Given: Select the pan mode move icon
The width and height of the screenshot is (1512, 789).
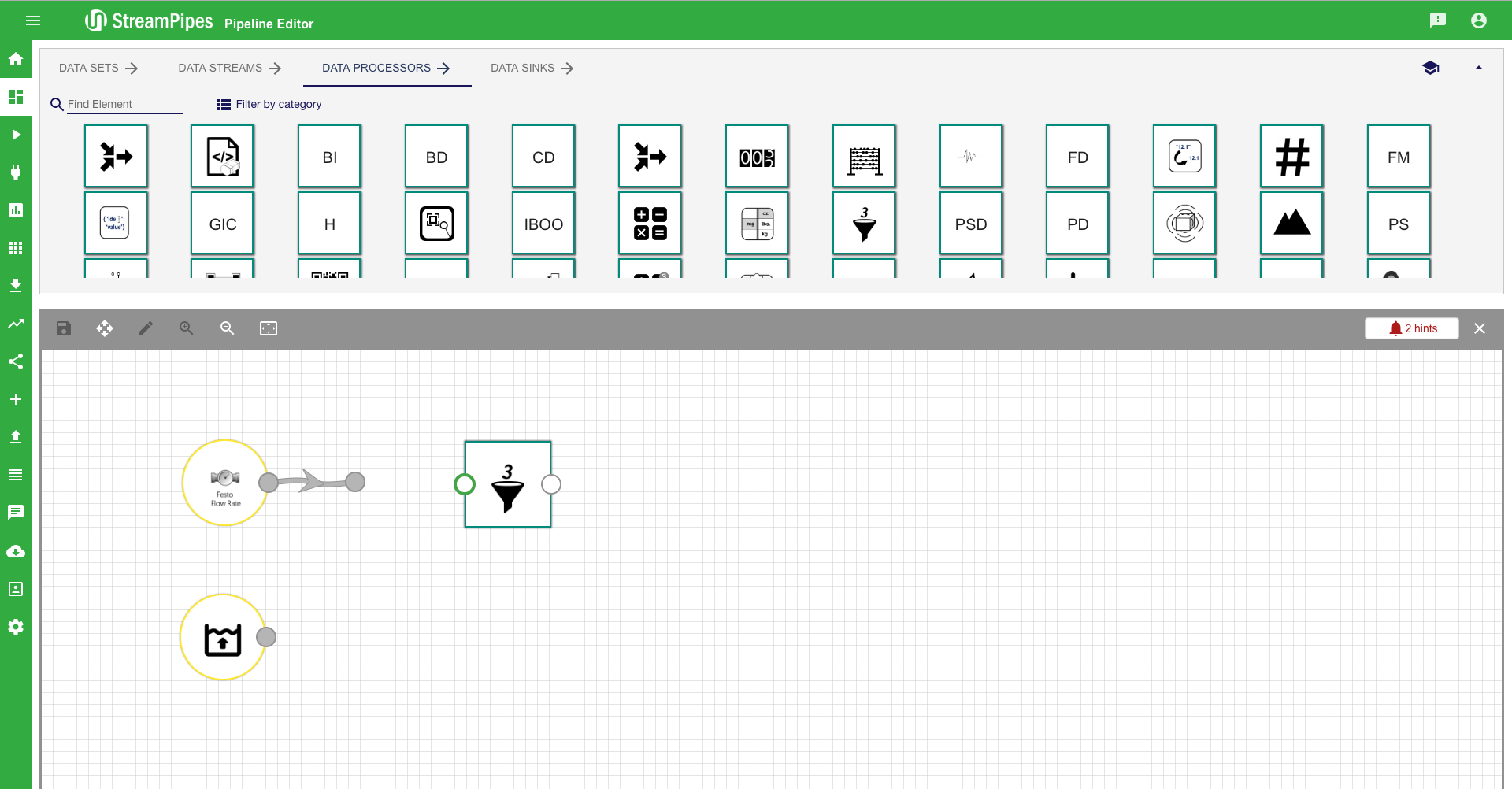Looking at the screenshot, I should click(105, 328).
